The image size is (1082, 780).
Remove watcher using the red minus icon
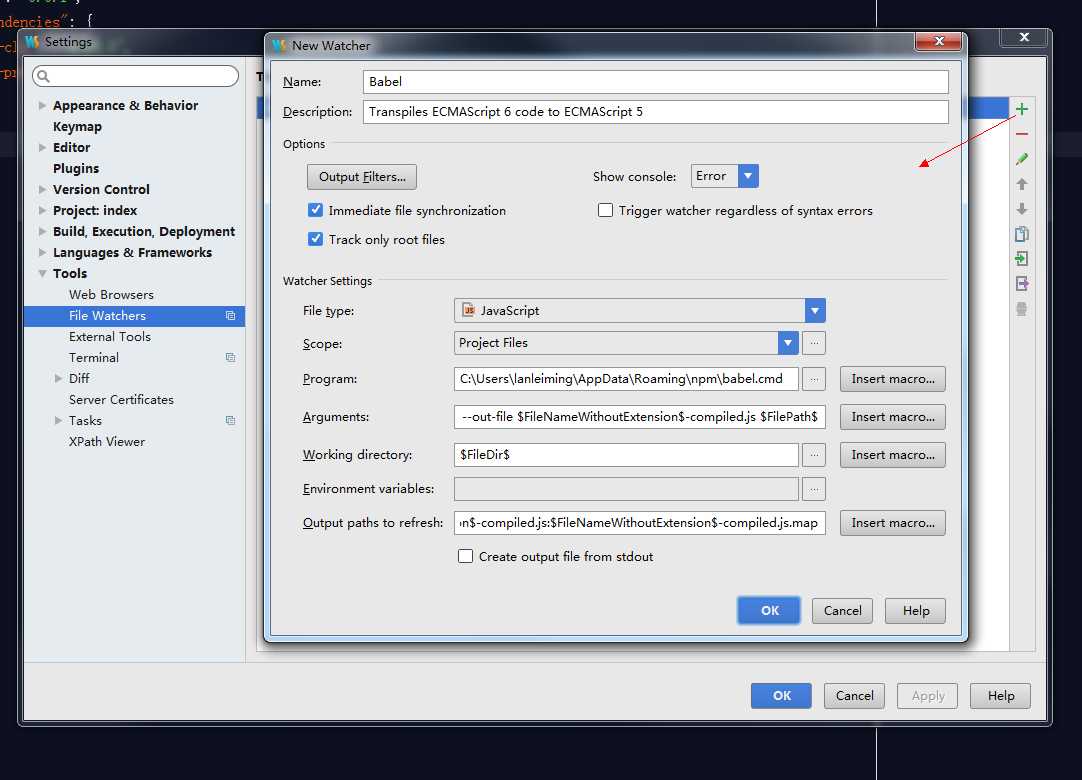pyautogui.click(x=1021, y=134)
